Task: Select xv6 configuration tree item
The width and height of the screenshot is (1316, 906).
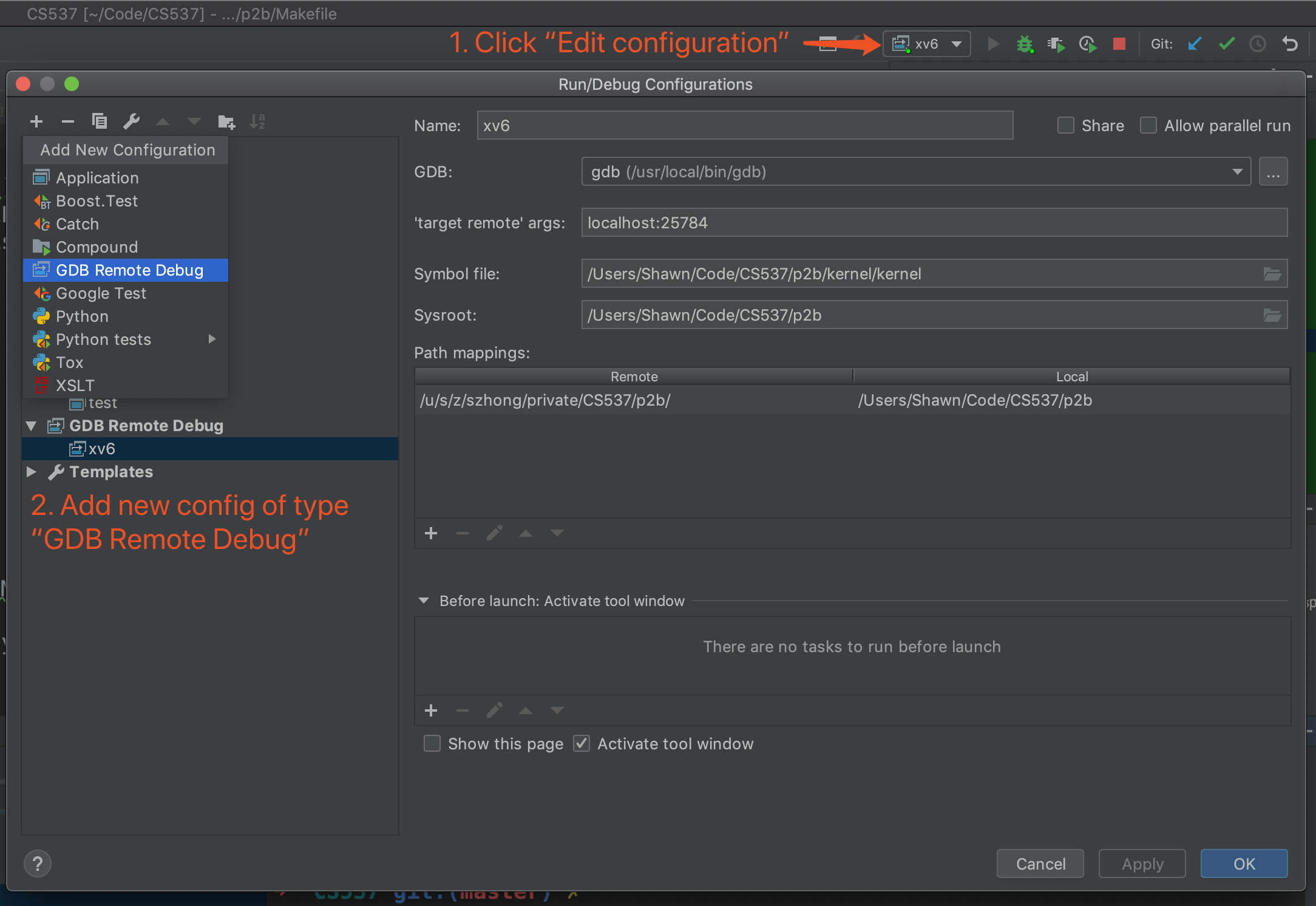Action: pyautogui.click(x=97, y=448)
